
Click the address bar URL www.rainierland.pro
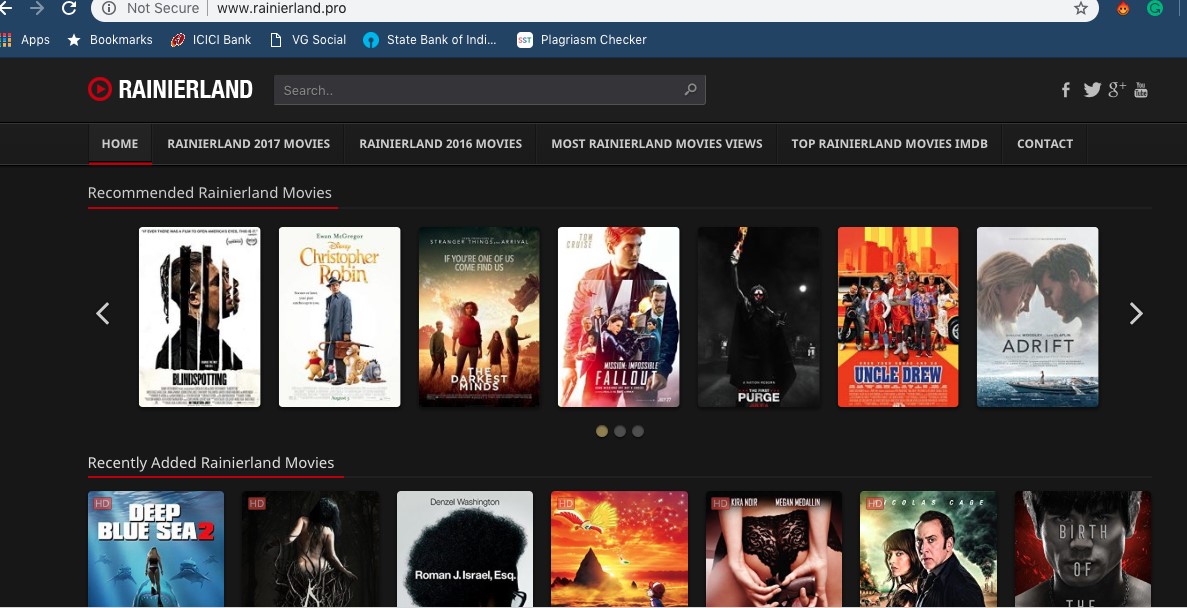click(x=282, y=8)
